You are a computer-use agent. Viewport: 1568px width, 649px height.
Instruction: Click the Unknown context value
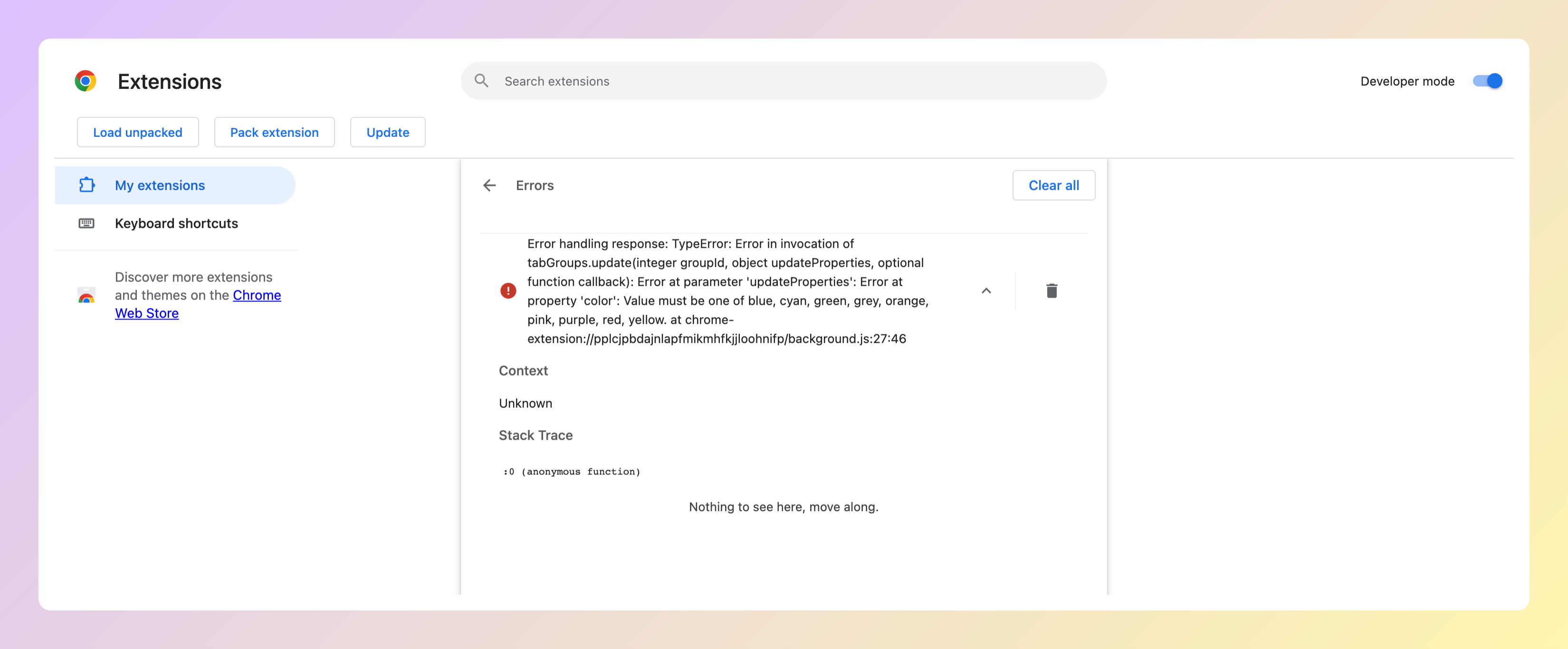(x=526, y=403)
